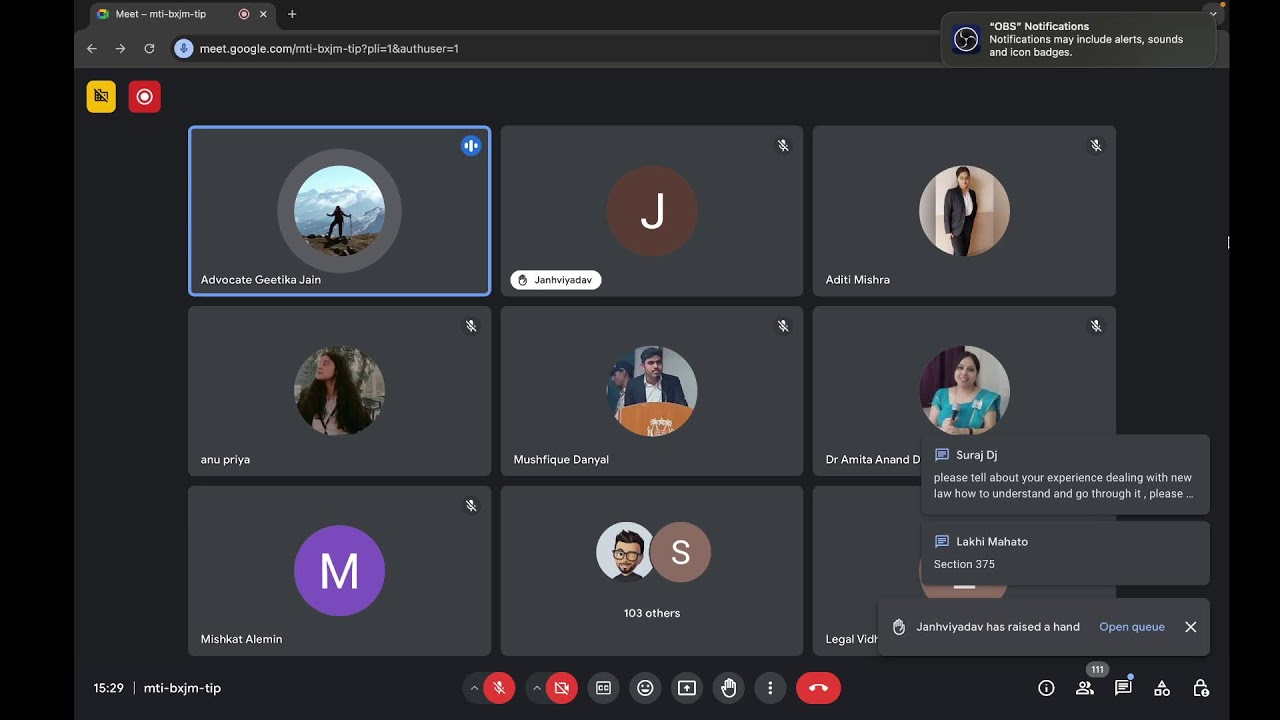This screenshot has width=1280, height=720.
Task: Reload the Meet page
Action: click(149, 48)
